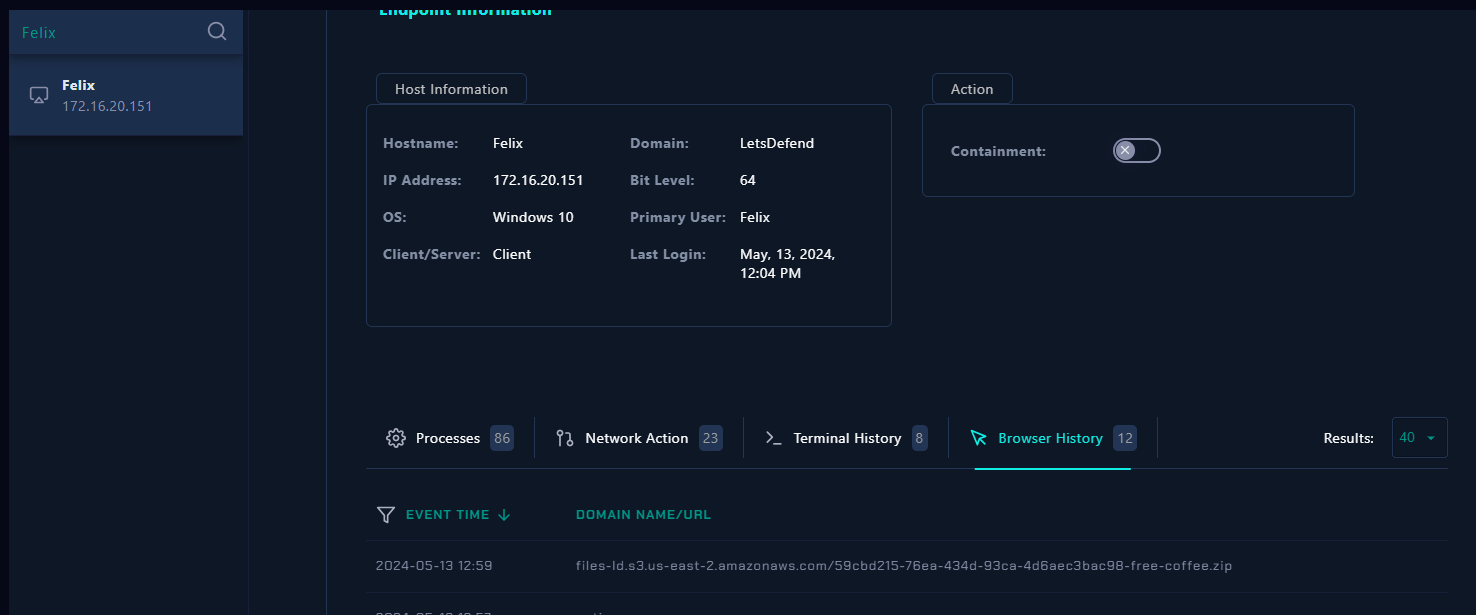Sort by the Event Time column header
The height and width of the screenshot is (615, 1476).
pyautogui.click(x=447, y=515)
